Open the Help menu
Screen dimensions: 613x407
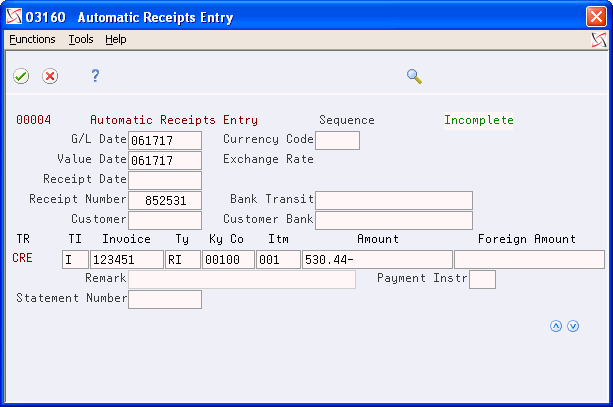coord(116,39)
